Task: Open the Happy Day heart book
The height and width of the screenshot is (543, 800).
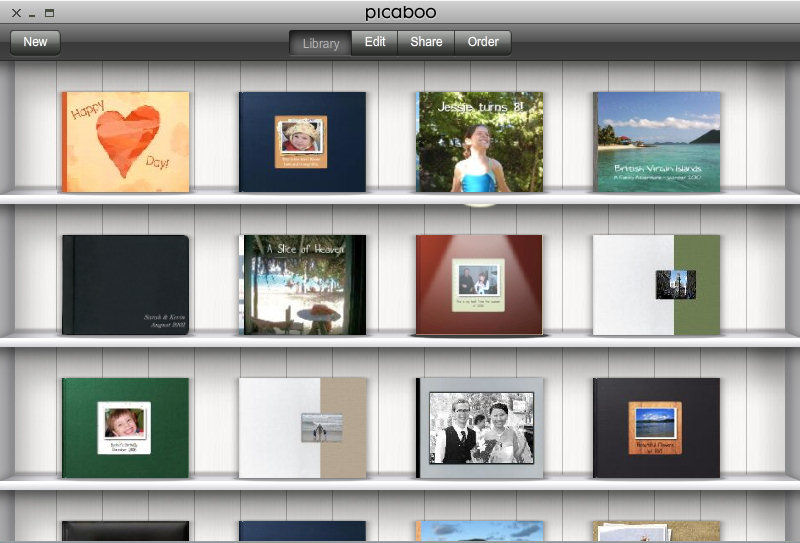Action: pyautogui.click(x=125, y=142)
